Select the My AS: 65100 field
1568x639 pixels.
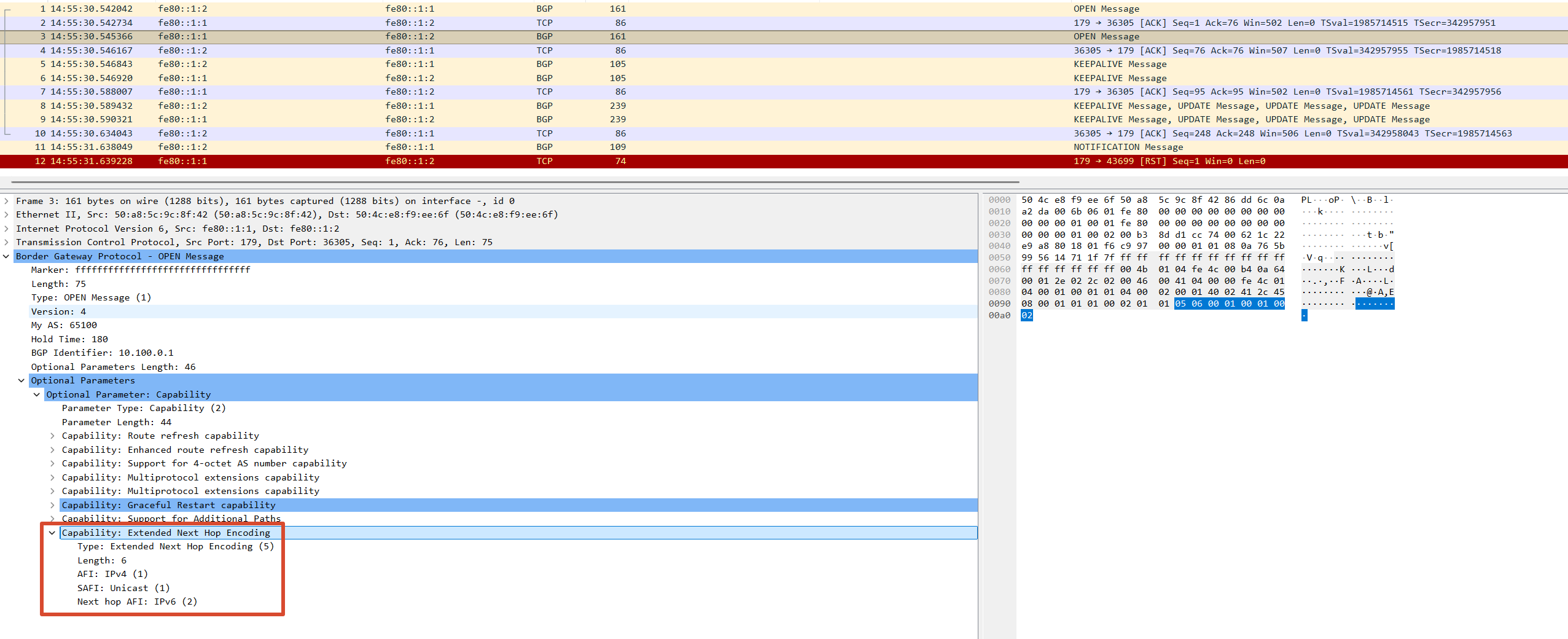click(64, 325)
